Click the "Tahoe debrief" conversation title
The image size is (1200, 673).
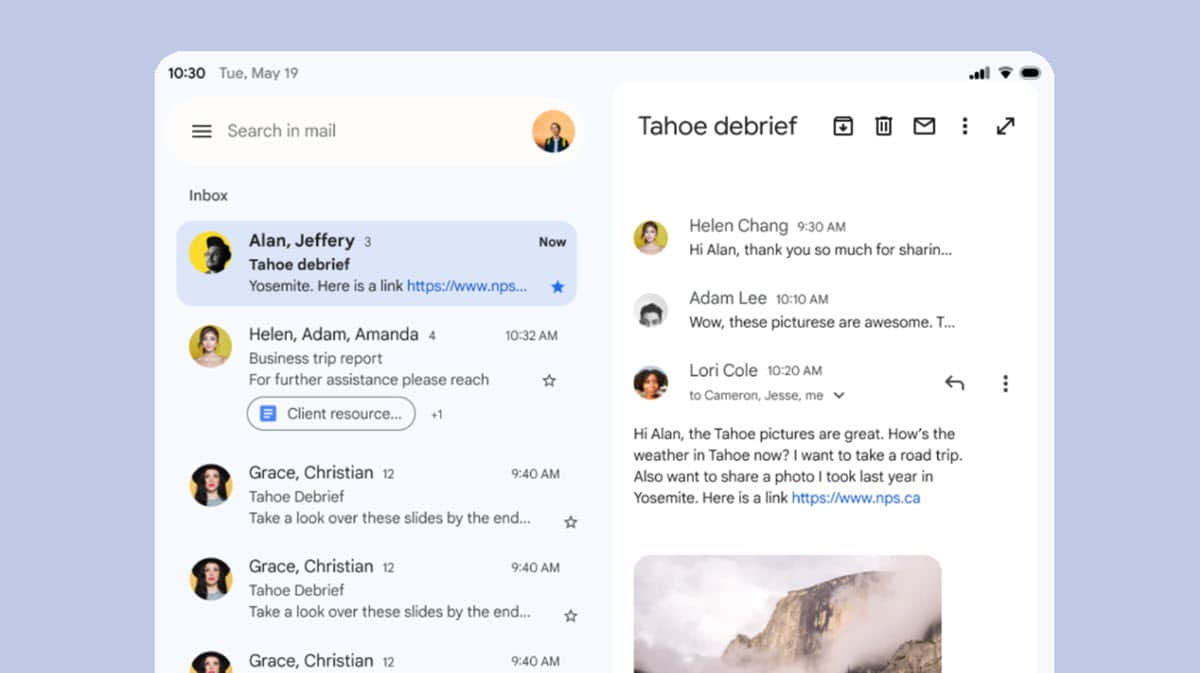[x=718, y=126]
